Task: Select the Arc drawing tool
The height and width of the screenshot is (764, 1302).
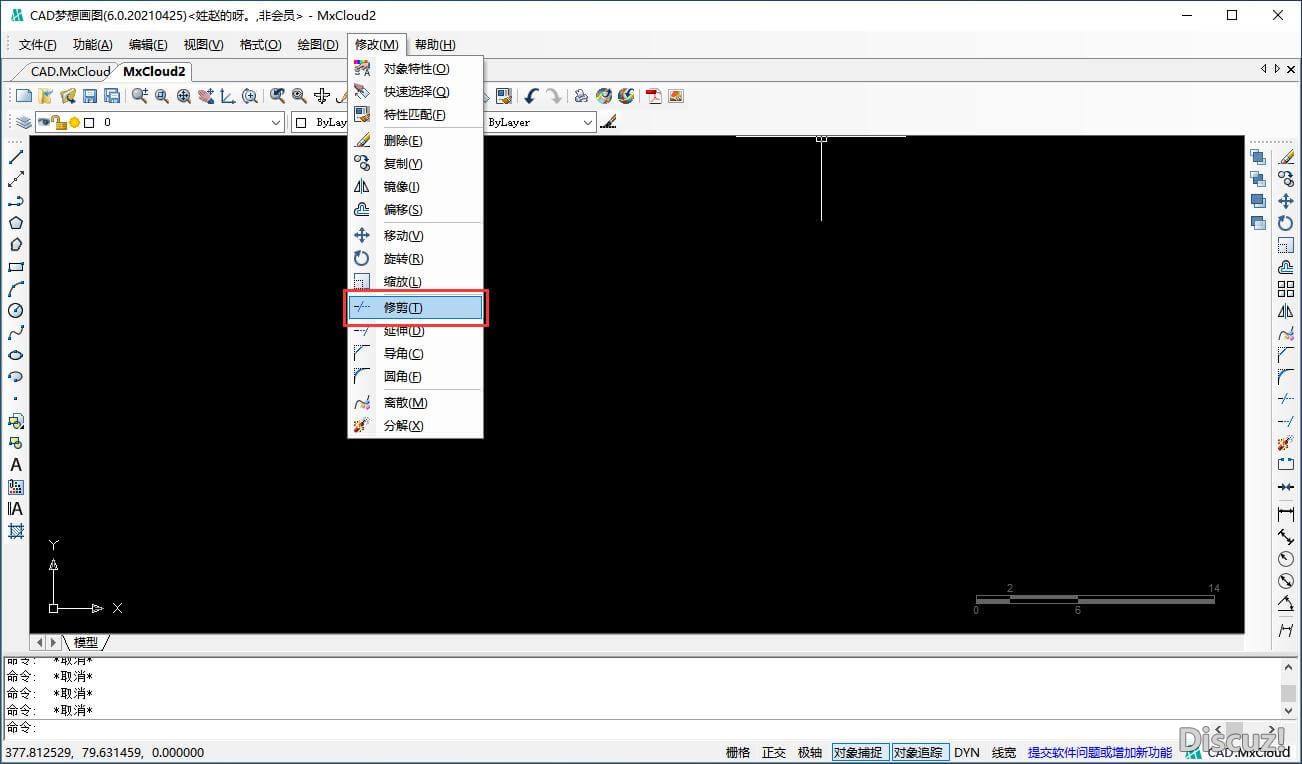Action: [x=16, y=289]
